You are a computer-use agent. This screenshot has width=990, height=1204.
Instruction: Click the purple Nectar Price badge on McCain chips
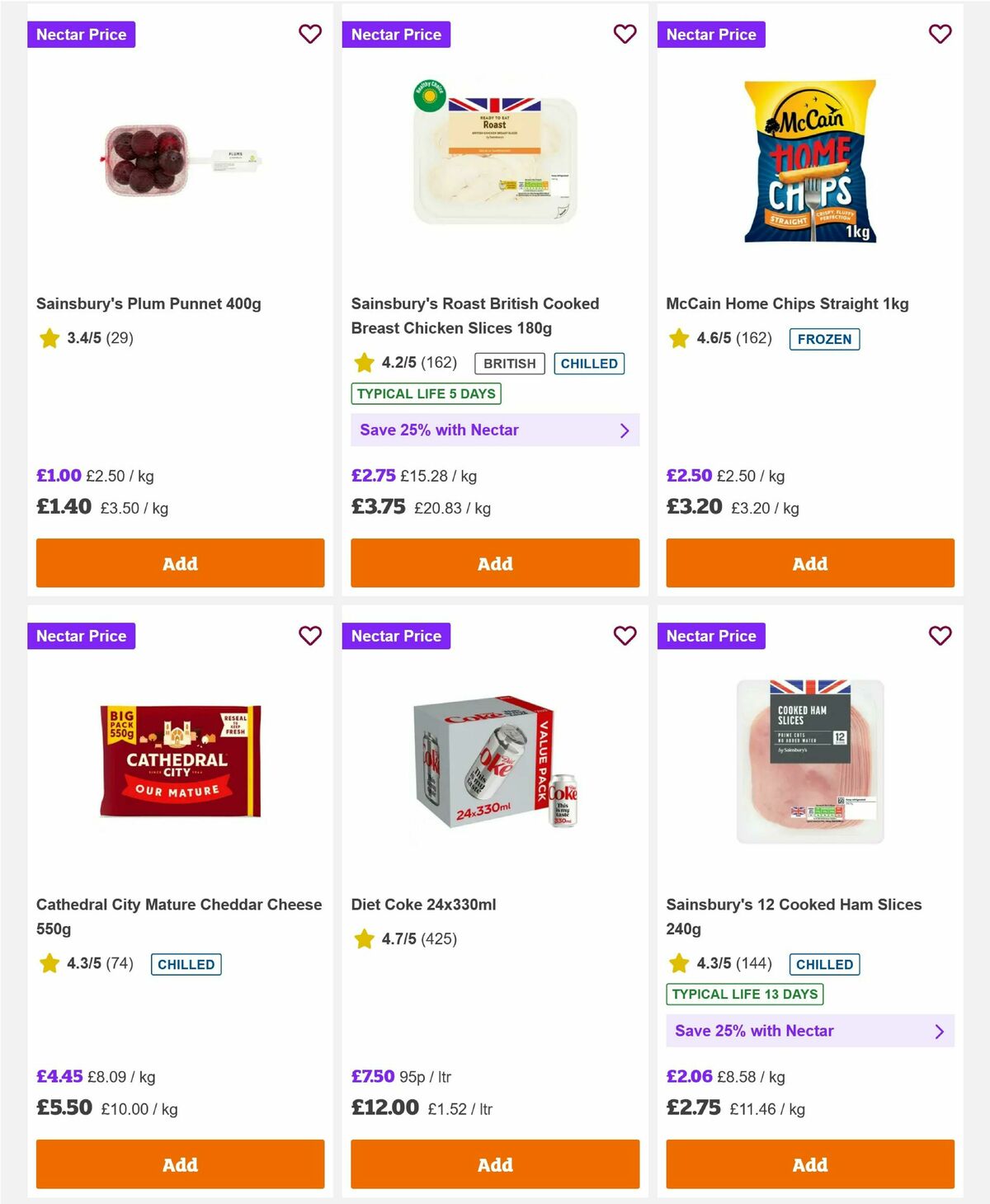pyautogui.click(x=711, y=35)
